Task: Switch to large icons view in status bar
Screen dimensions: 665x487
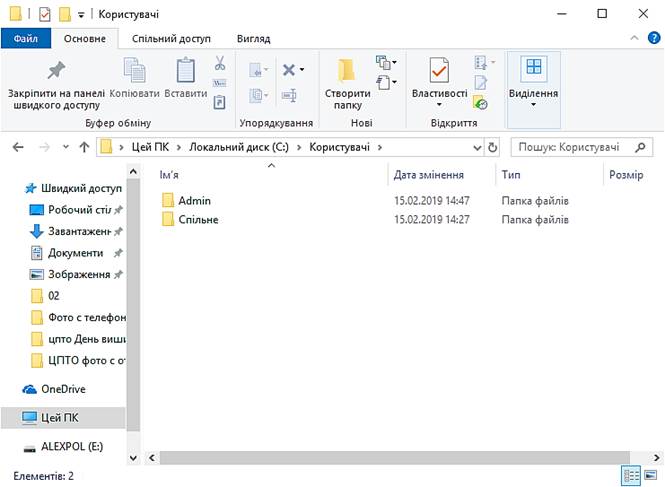Action: [650, 476]
